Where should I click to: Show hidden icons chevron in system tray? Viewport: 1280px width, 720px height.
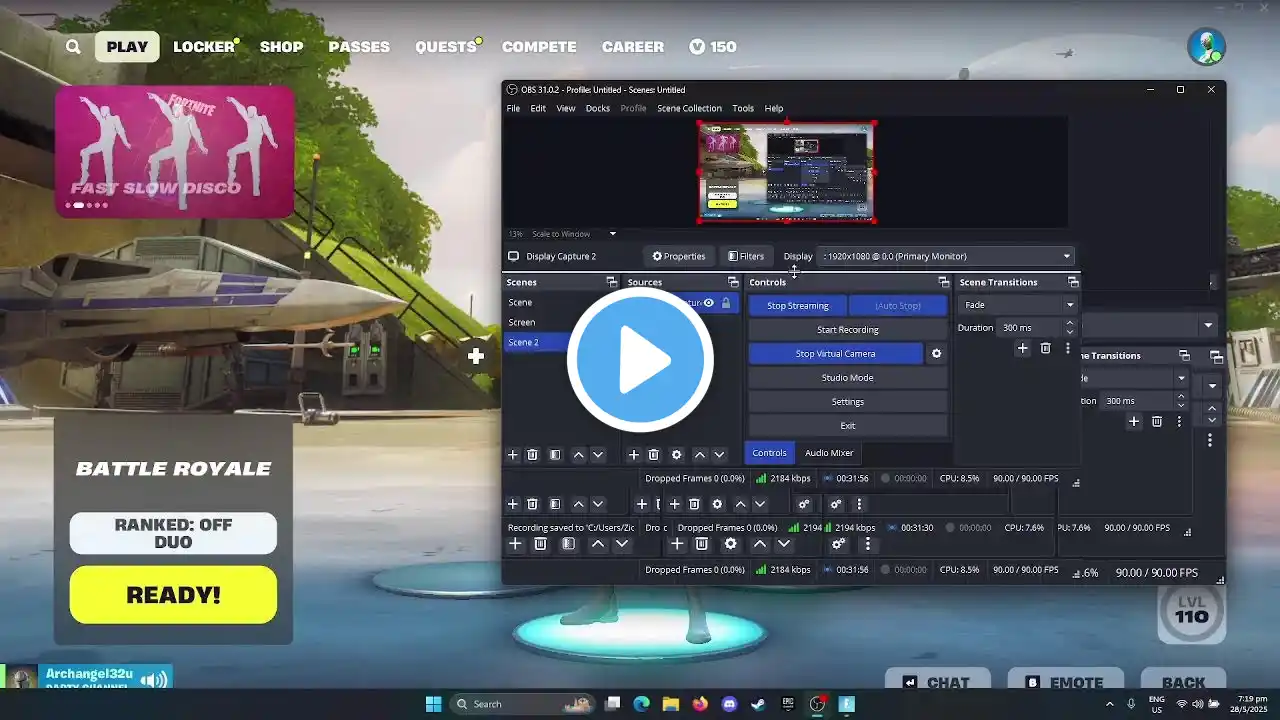1110,704
